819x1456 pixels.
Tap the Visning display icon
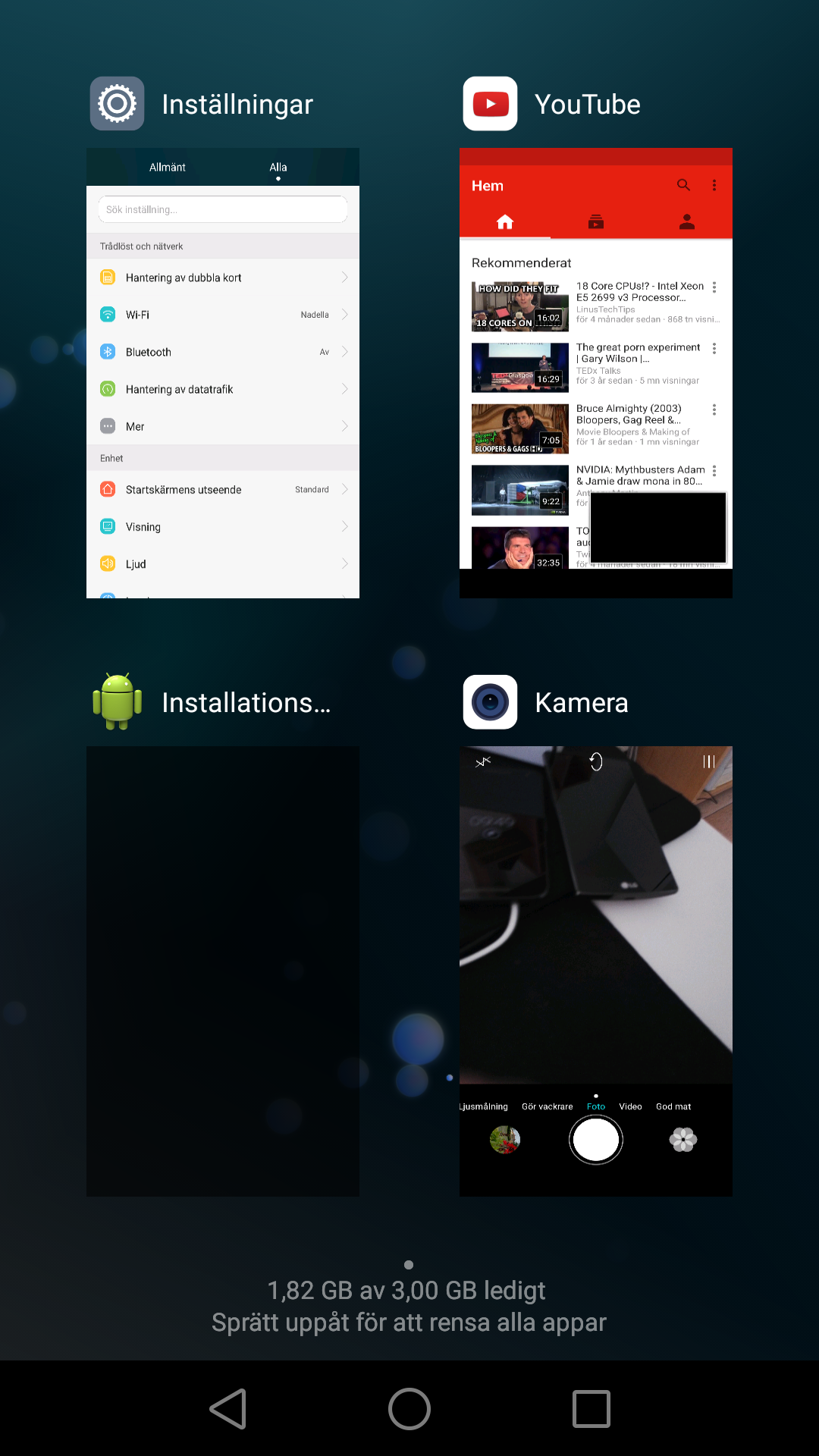click(108, 526)
